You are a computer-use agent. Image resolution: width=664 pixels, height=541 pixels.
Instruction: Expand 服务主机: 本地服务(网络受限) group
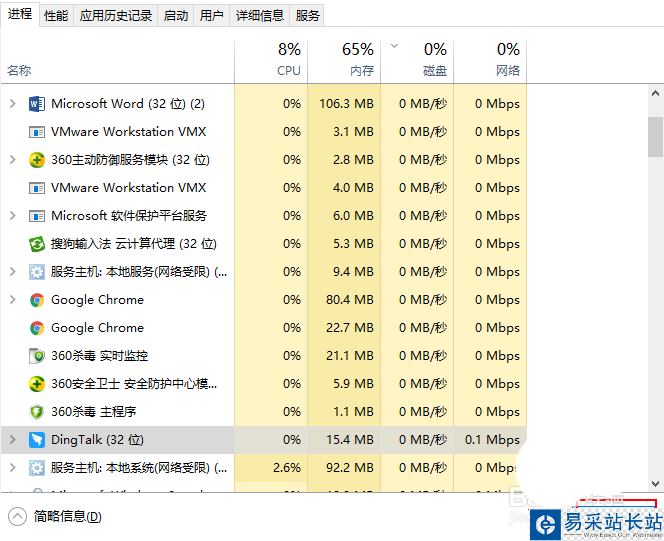[13, 272]
